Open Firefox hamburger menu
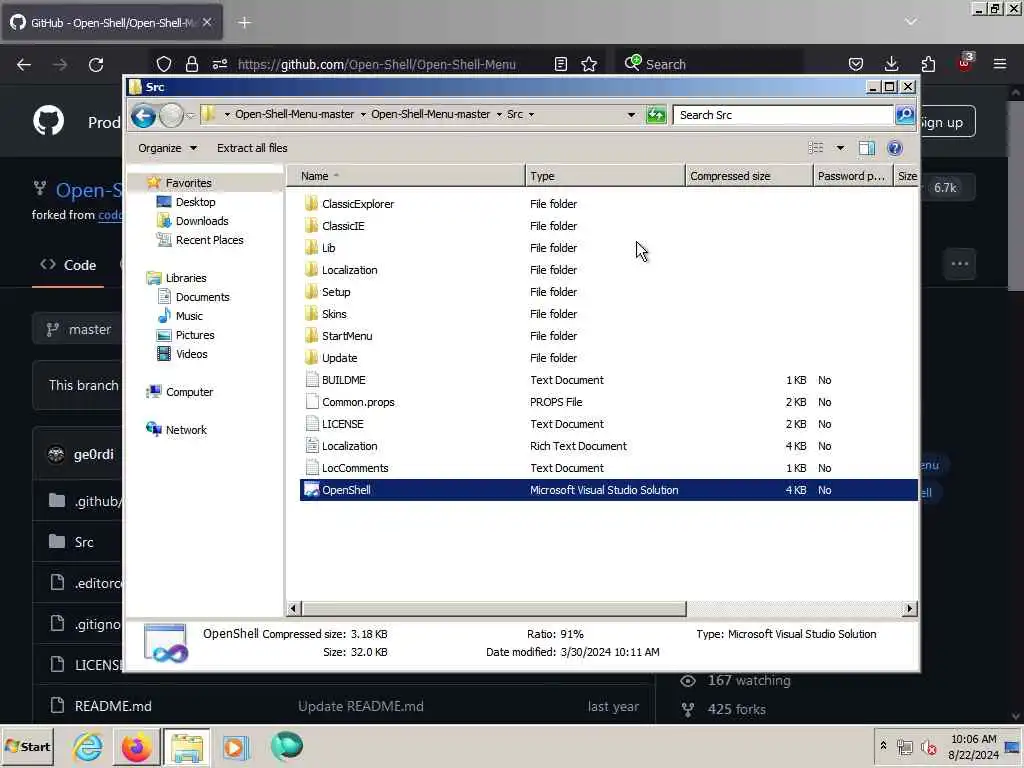The width and height of the screenshot is (1024, 768). pos(1000,64)
